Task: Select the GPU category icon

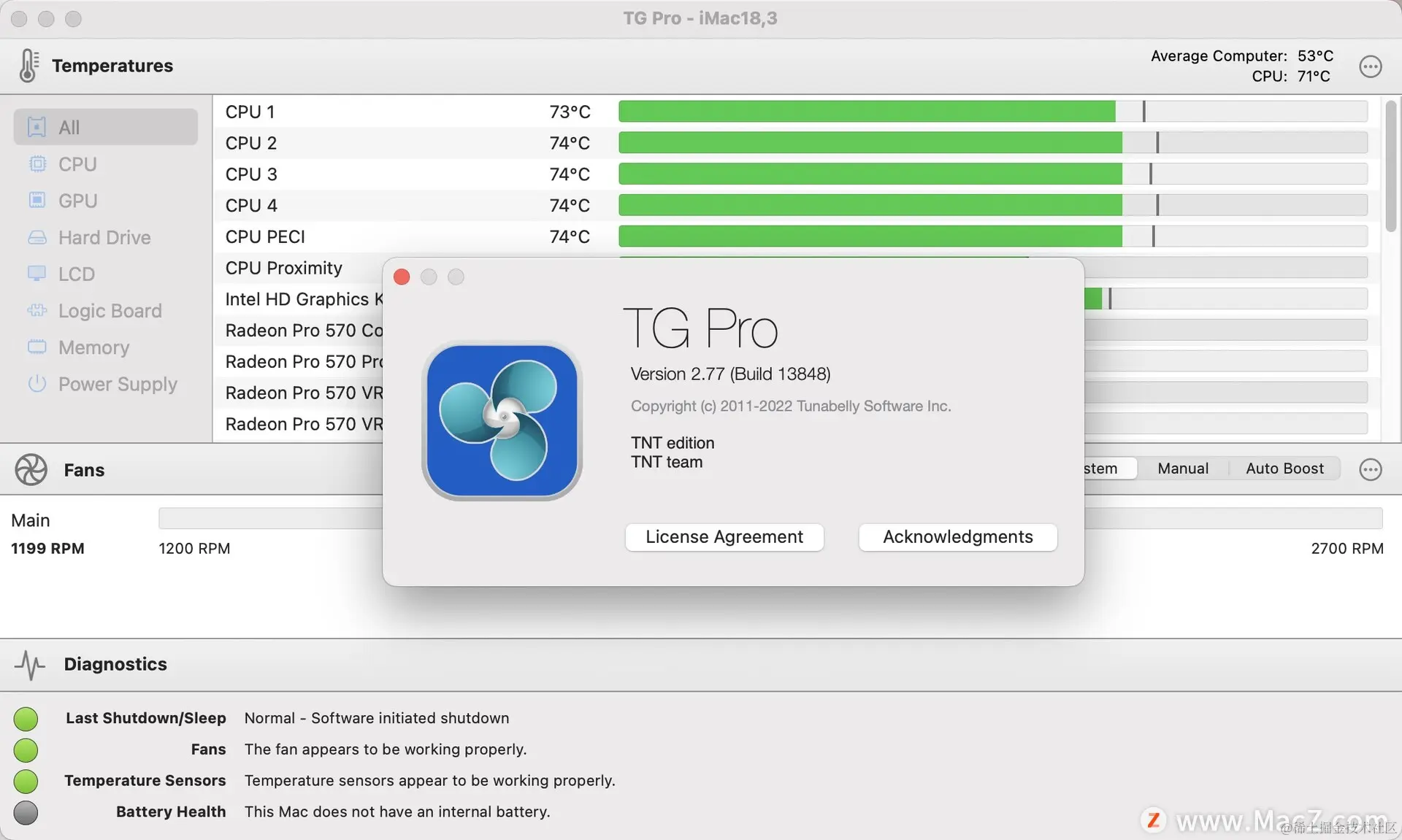Action: [x=37, y=201]
